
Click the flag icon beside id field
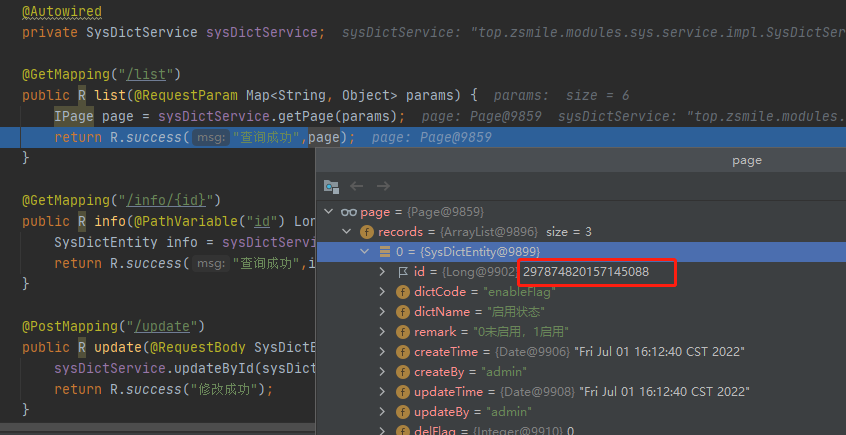point(403,272)
